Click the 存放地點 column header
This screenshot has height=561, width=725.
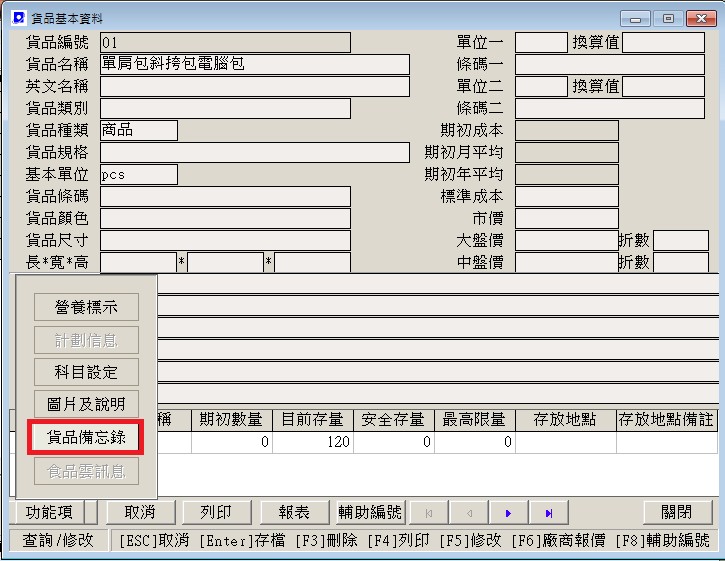click(565, 420)
